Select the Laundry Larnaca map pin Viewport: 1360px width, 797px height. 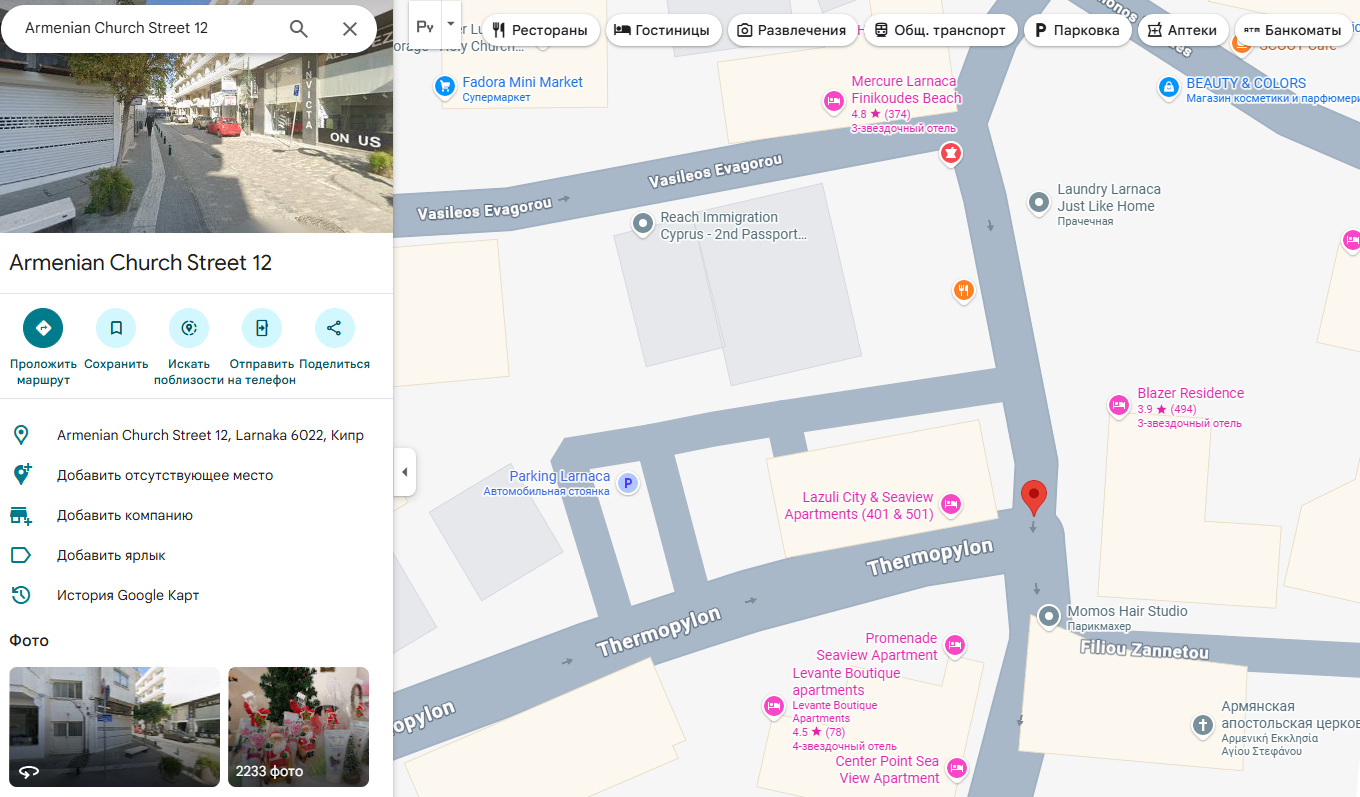click(1040, 202)
